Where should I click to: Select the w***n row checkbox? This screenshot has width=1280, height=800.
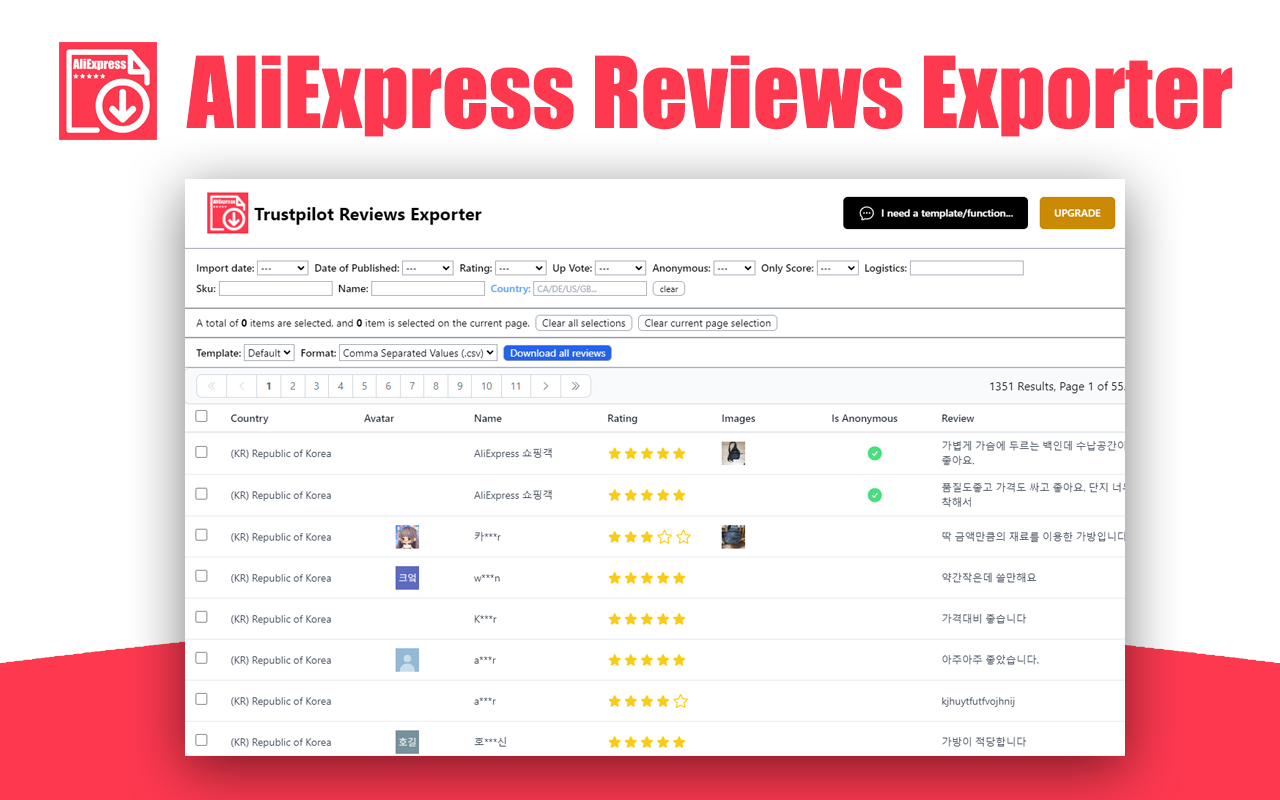pyautogui.click(x=201, y=576)
